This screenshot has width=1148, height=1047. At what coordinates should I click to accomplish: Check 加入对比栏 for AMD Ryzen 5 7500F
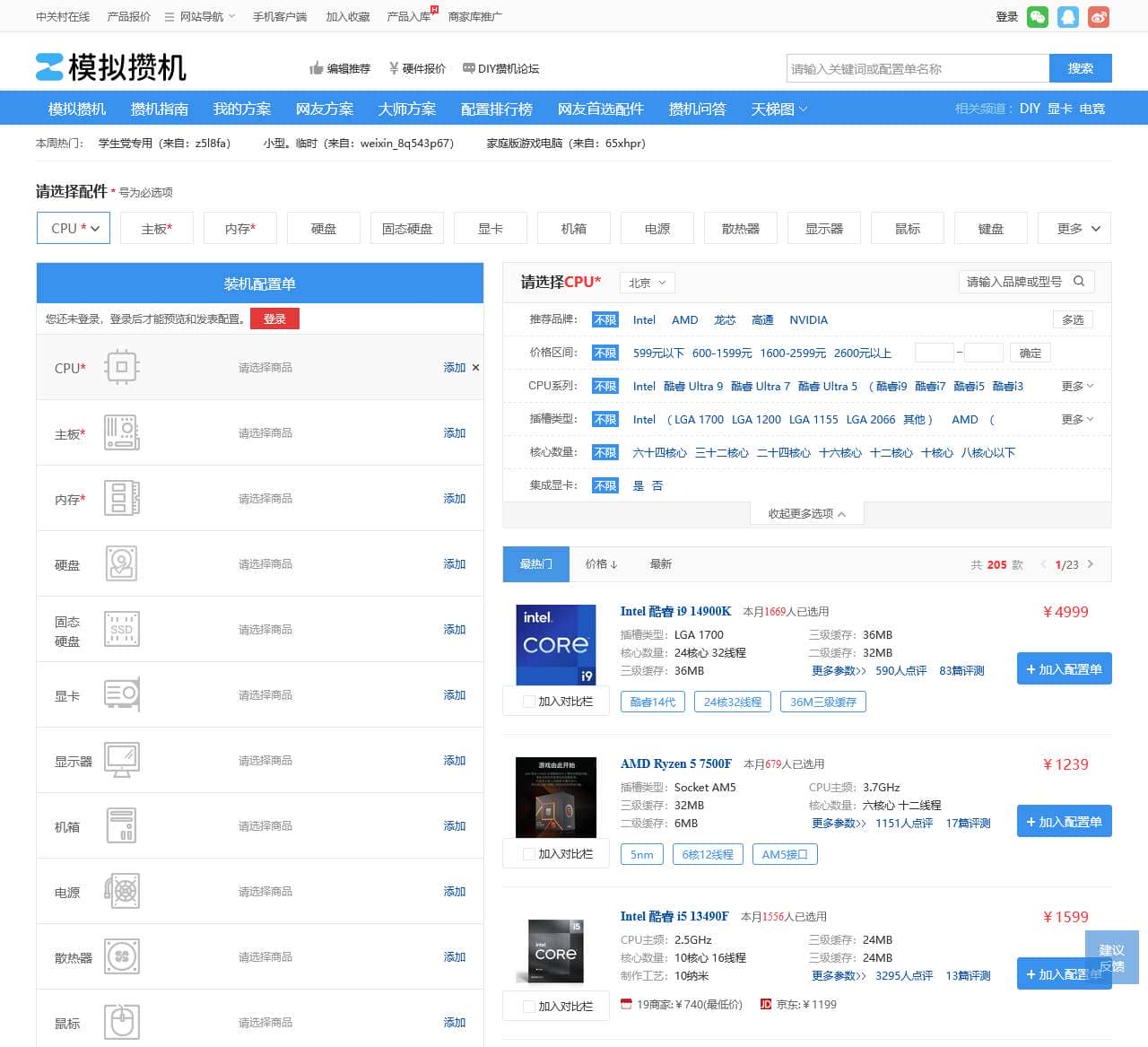(x=529, y=854)
